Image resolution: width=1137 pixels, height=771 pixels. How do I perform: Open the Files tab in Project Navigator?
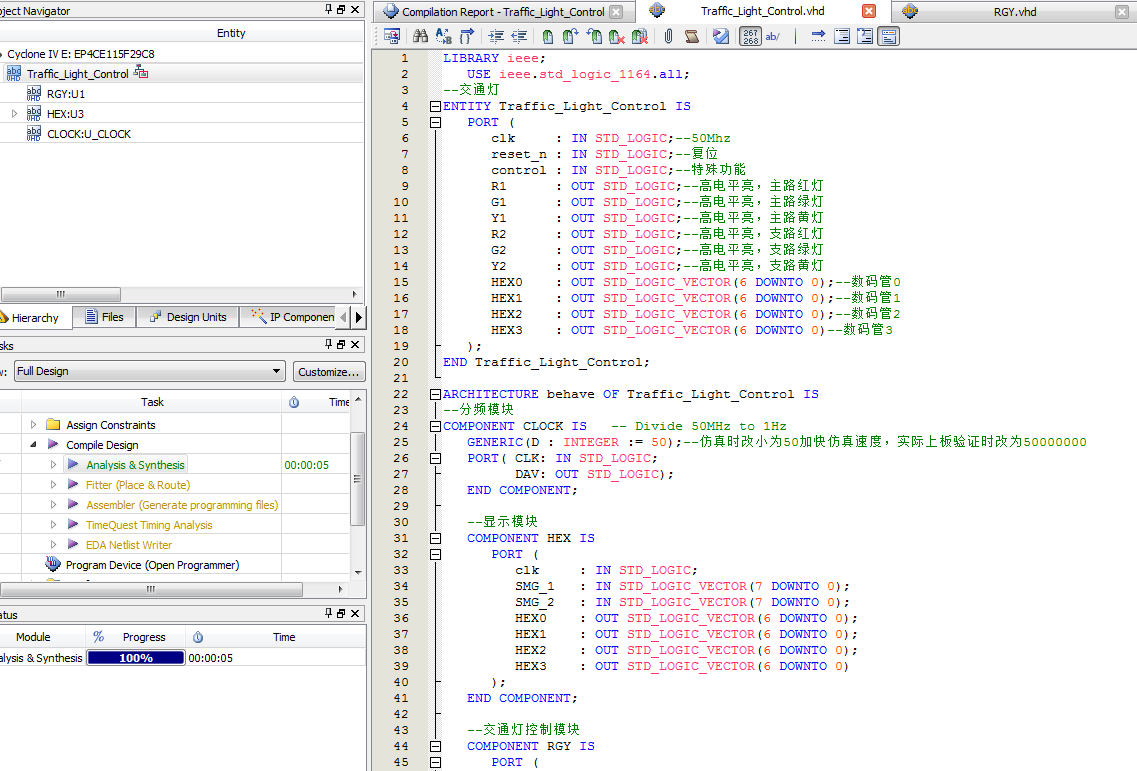tap(104, 317)
